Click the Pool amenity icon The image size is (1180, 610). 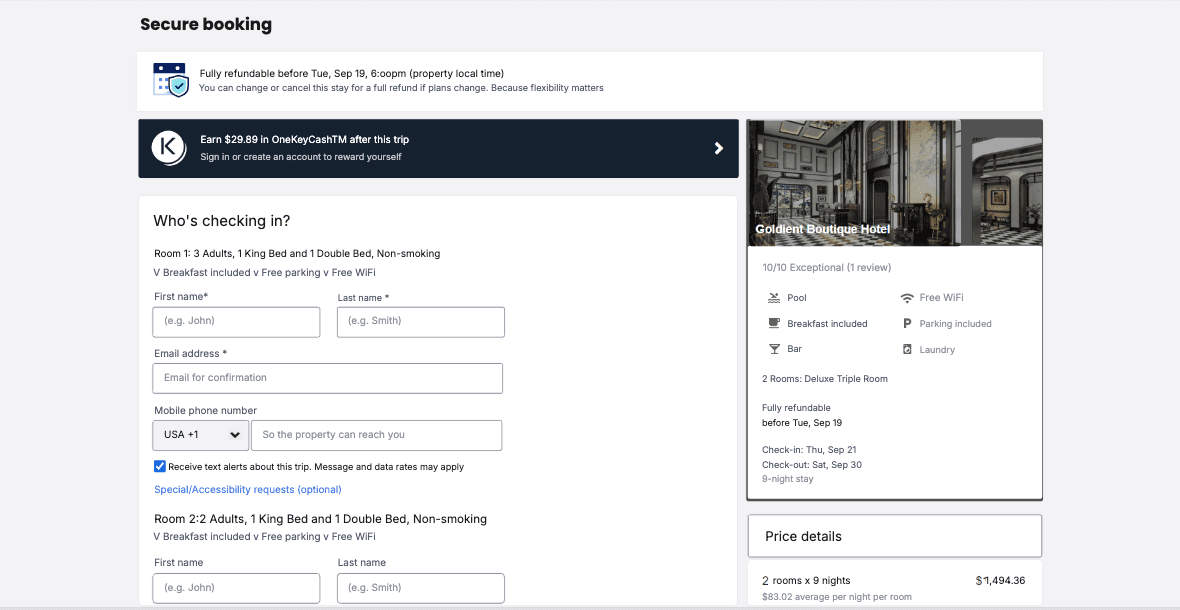773,298
